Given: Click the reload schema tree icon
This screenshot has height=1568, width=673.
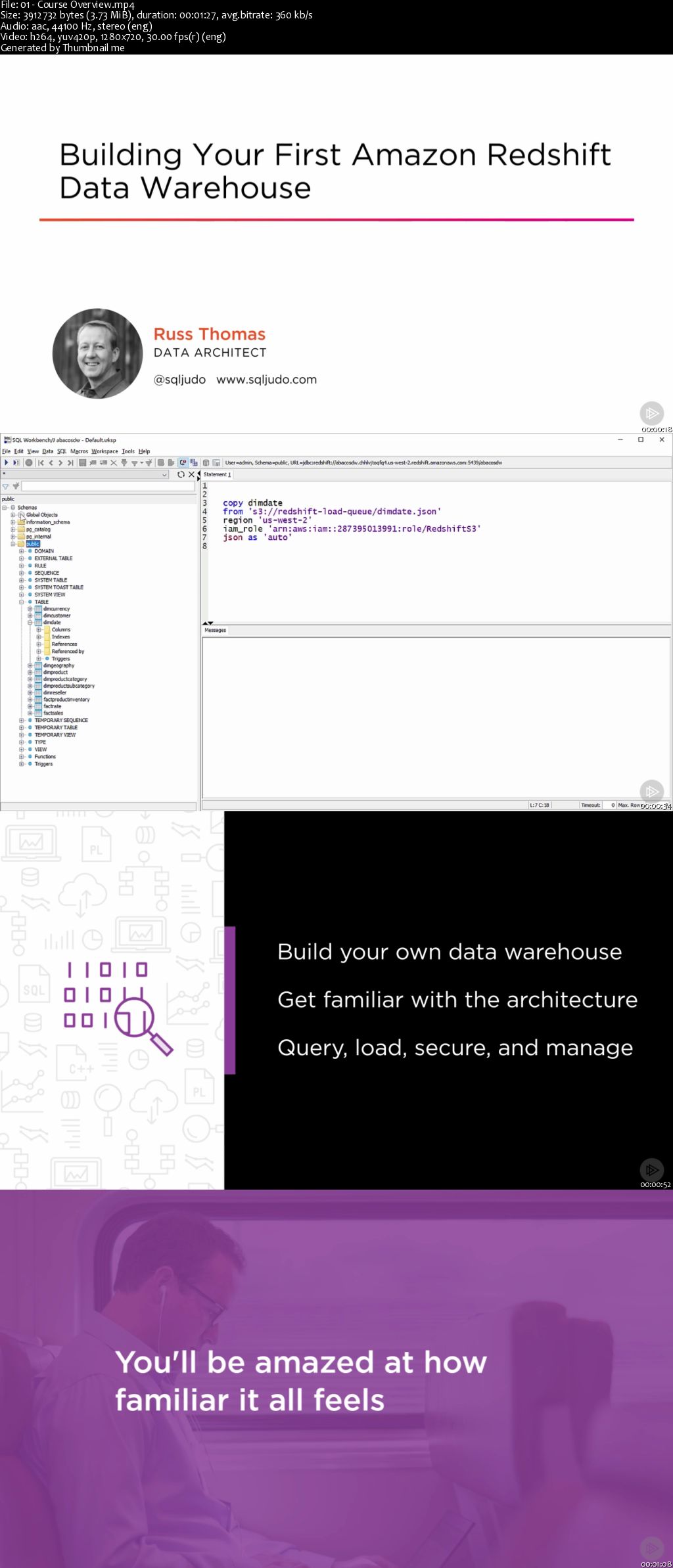Looking at the screenshot, I should click(x=181, y=474).
